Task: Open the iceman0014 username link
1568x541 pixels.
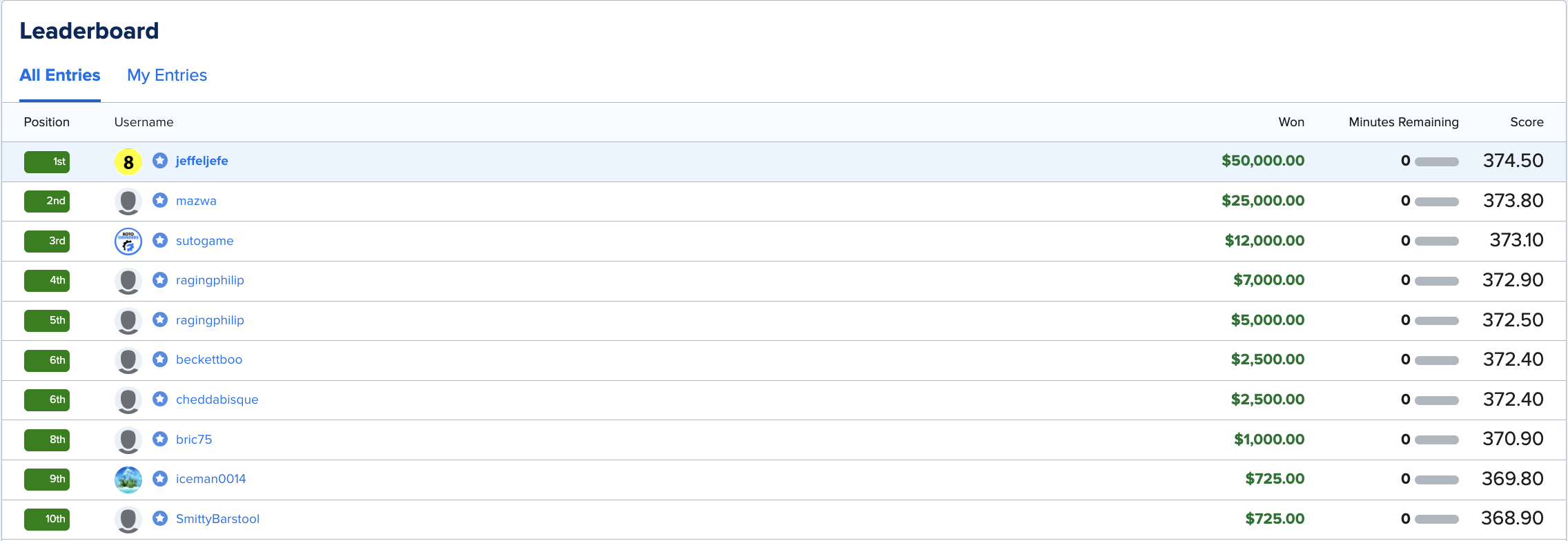Action: point(210,479)
